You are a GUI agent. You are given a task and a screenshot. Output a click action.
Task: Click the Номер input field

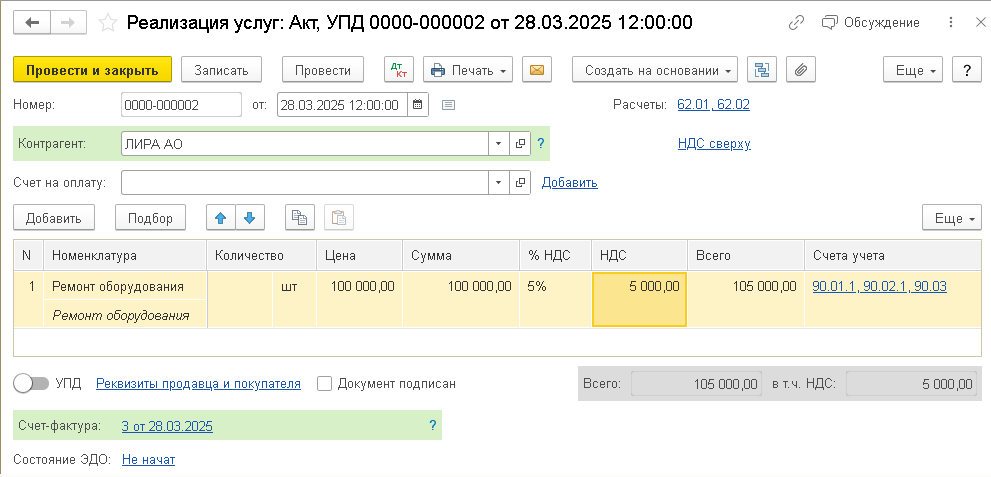pyautogui.click(x=180, y=104)
